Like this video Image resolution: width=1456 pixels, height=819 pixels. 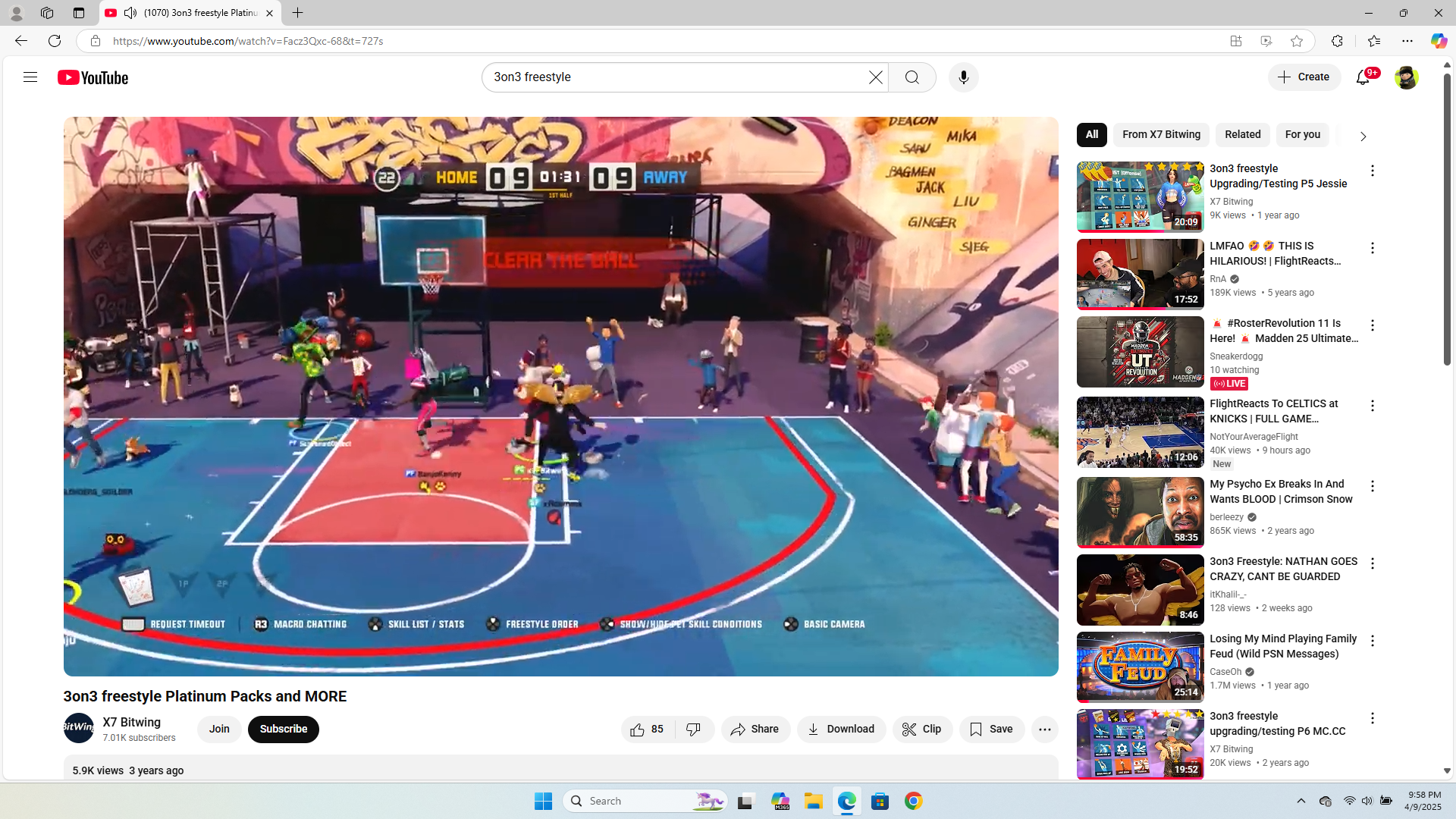(x=648, y=730)
